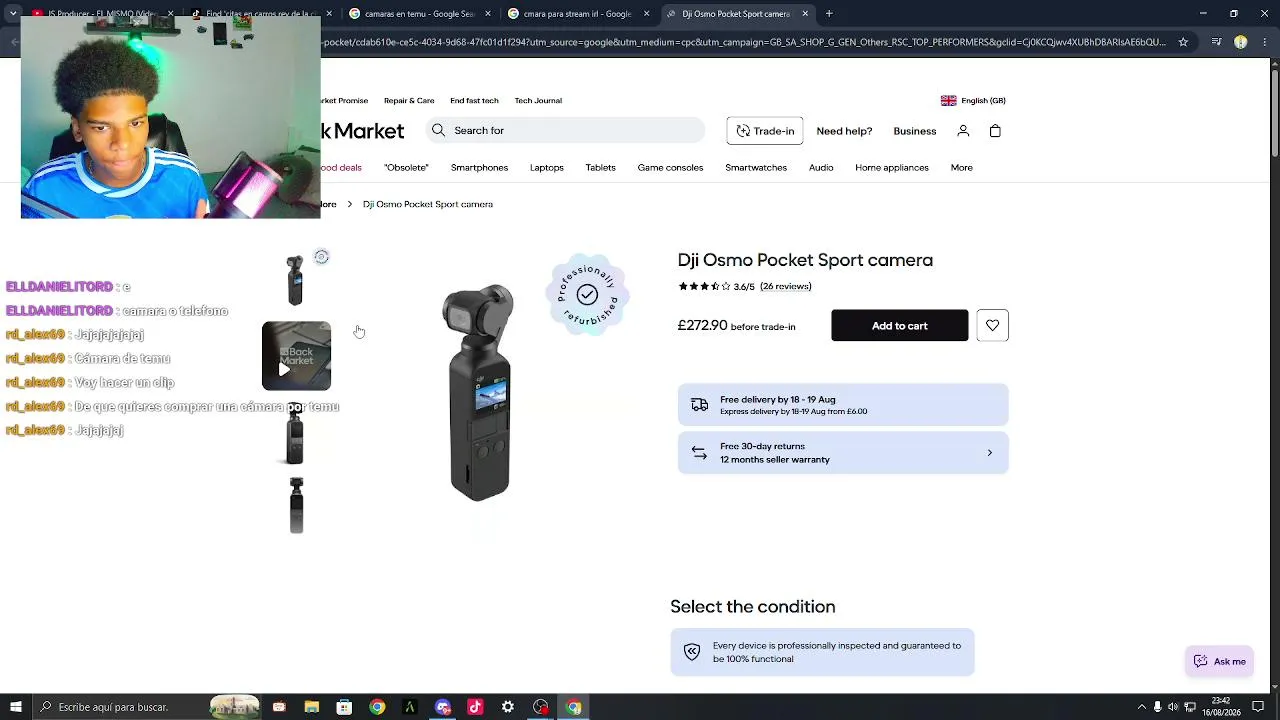
Task: Open Chrome profile avatar
Action: (x=1240, y=42)
